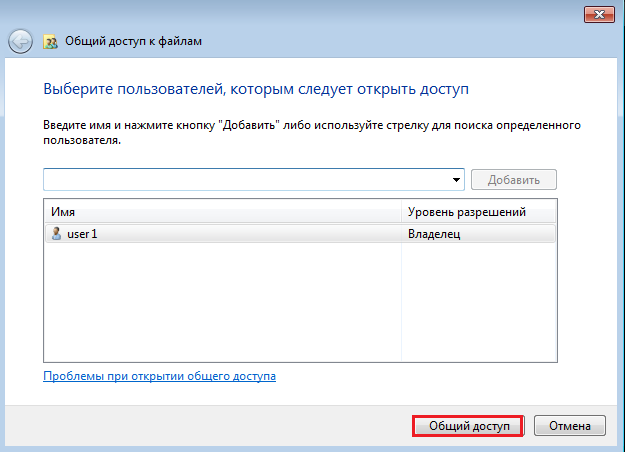Open the Владелец permission level cell
The image size is (625, 452).
tap(476, 234)
